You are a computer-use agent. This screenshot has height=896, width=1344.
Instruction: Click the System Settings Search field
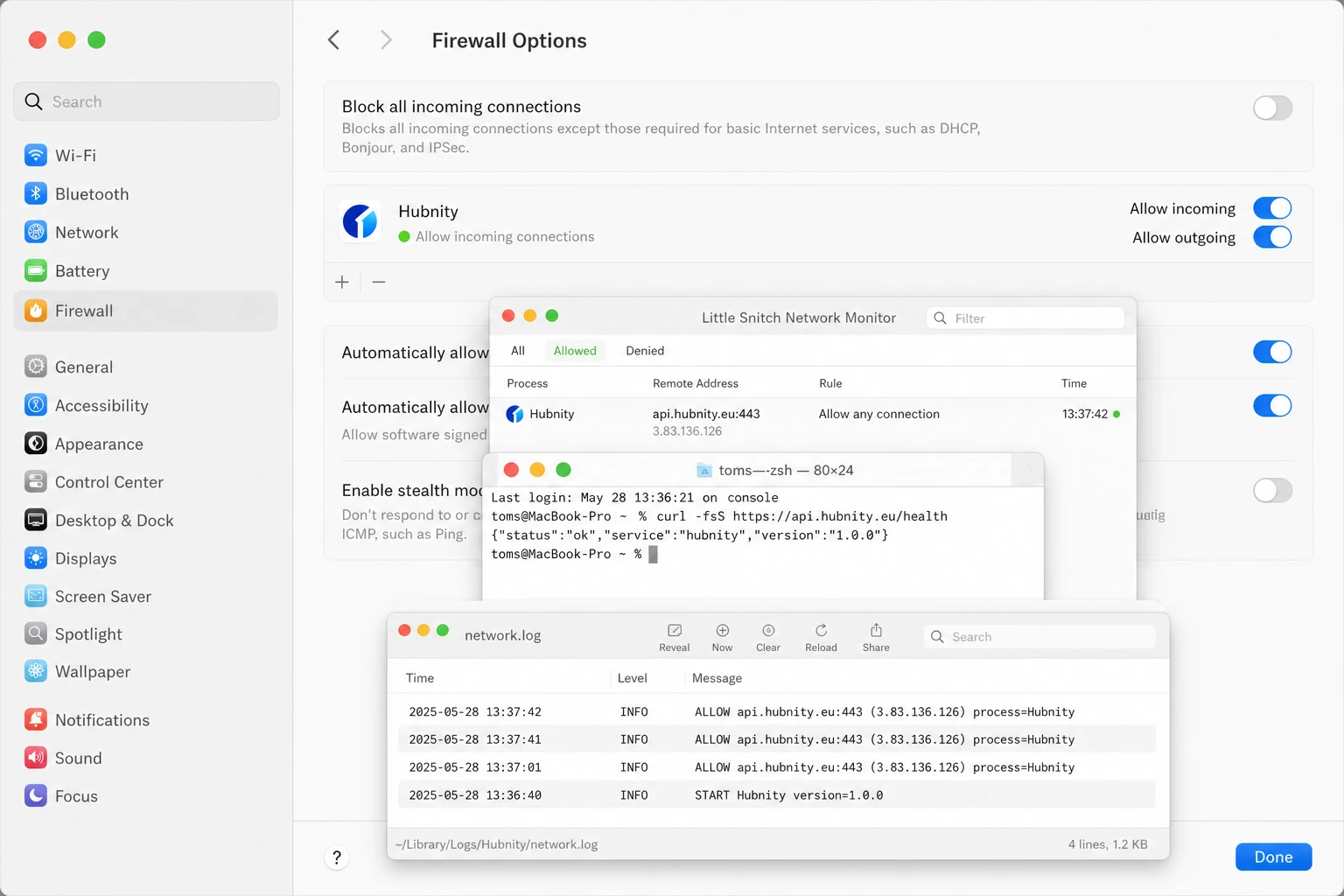click(x=146, y=101)
